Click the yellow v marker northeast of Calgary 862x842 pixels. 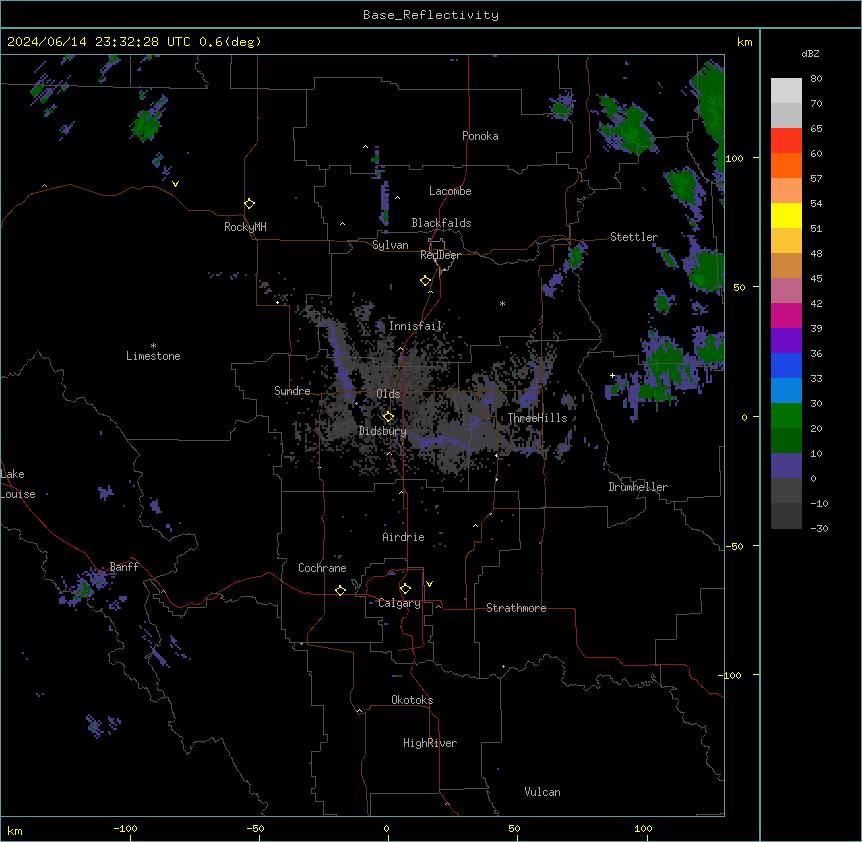(429, 584)
